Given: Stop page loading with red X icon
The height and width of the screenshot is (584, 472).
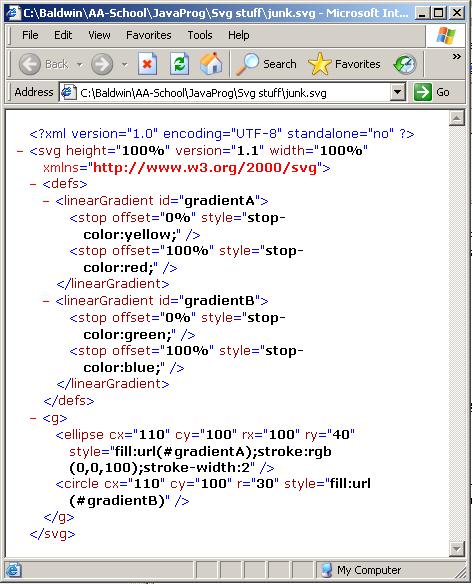Looking at the screenshot, I should point(147,64).
